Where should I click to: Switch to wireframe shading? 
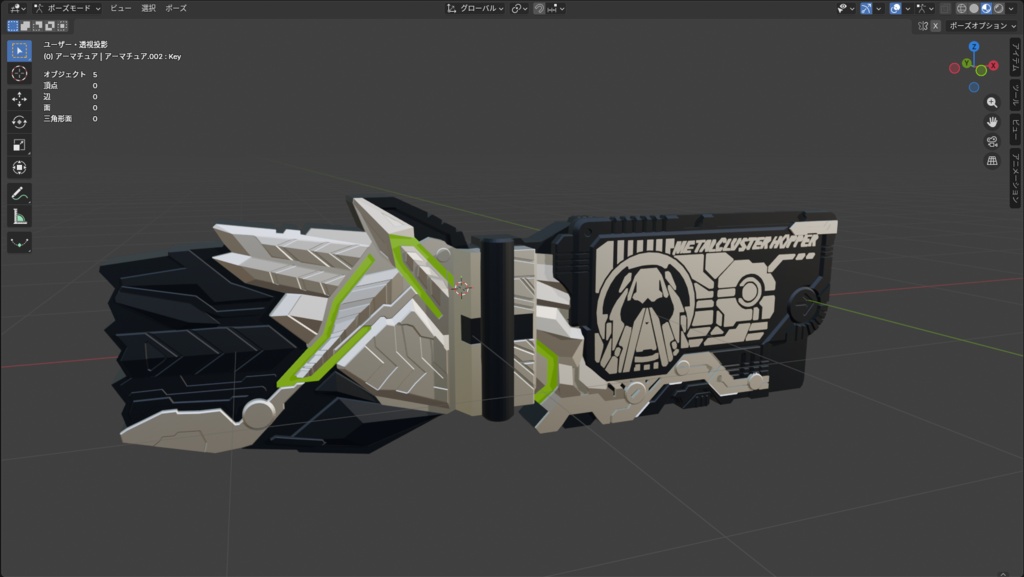point(961,8)
